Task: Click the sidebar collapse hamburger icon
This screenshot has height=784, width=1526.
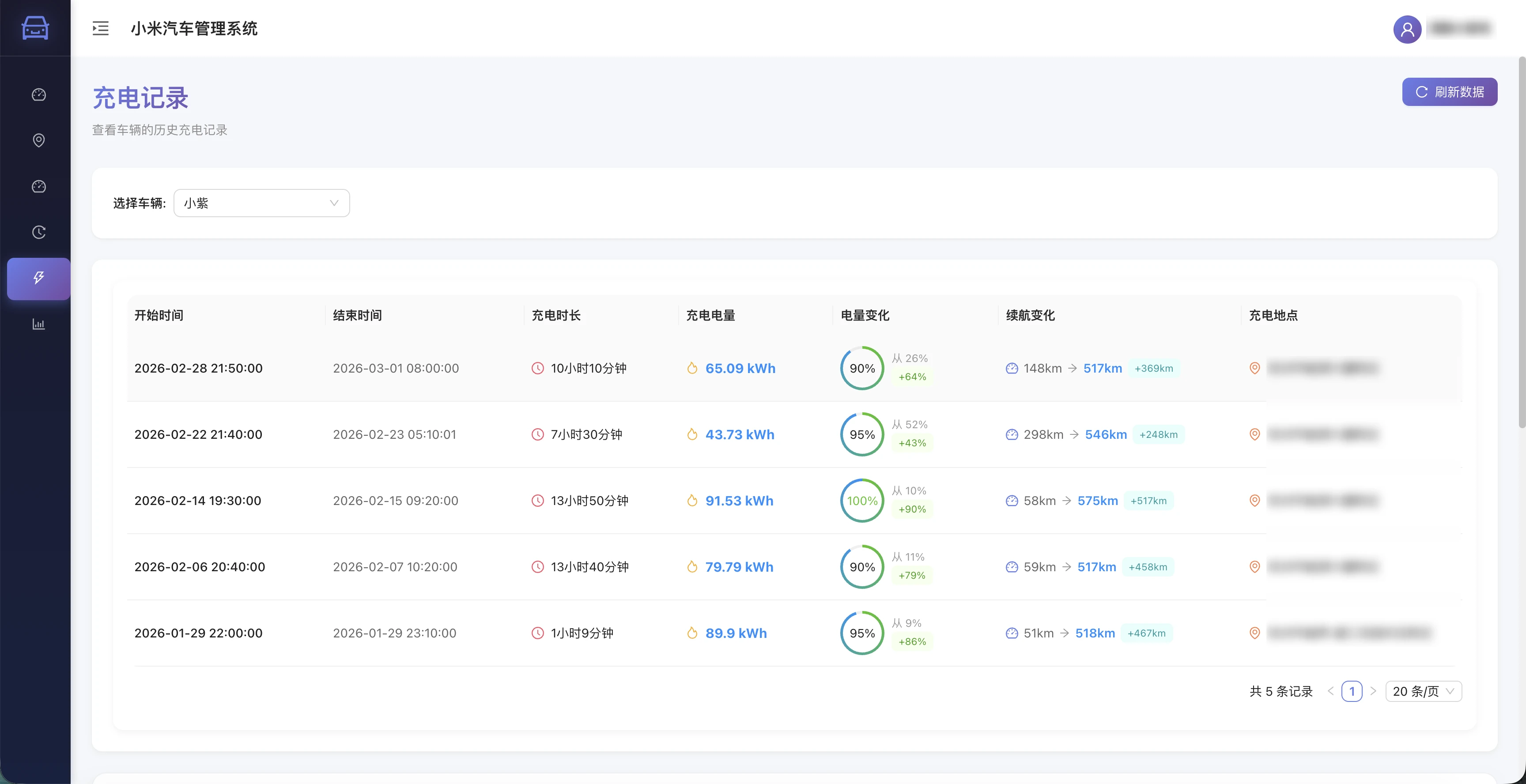Action: (100, 28)
